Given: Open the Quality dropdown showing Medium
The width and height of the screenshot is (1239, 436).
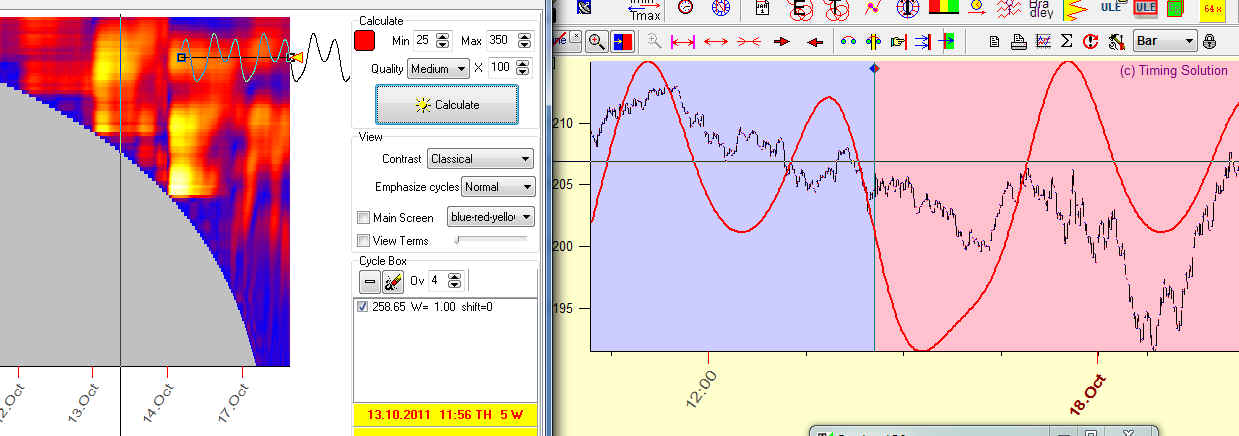Looking at the screenshot, I should click(x=438, y=68).
